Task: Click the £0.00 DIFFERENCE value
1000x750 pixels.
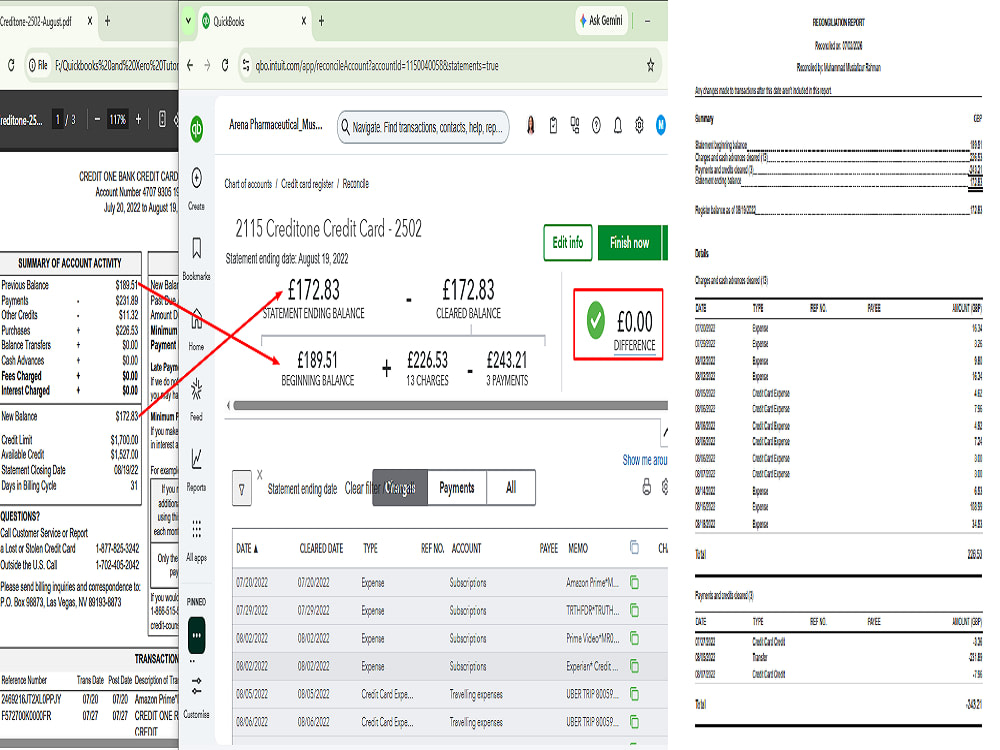Action: click(x=635, y=321)
